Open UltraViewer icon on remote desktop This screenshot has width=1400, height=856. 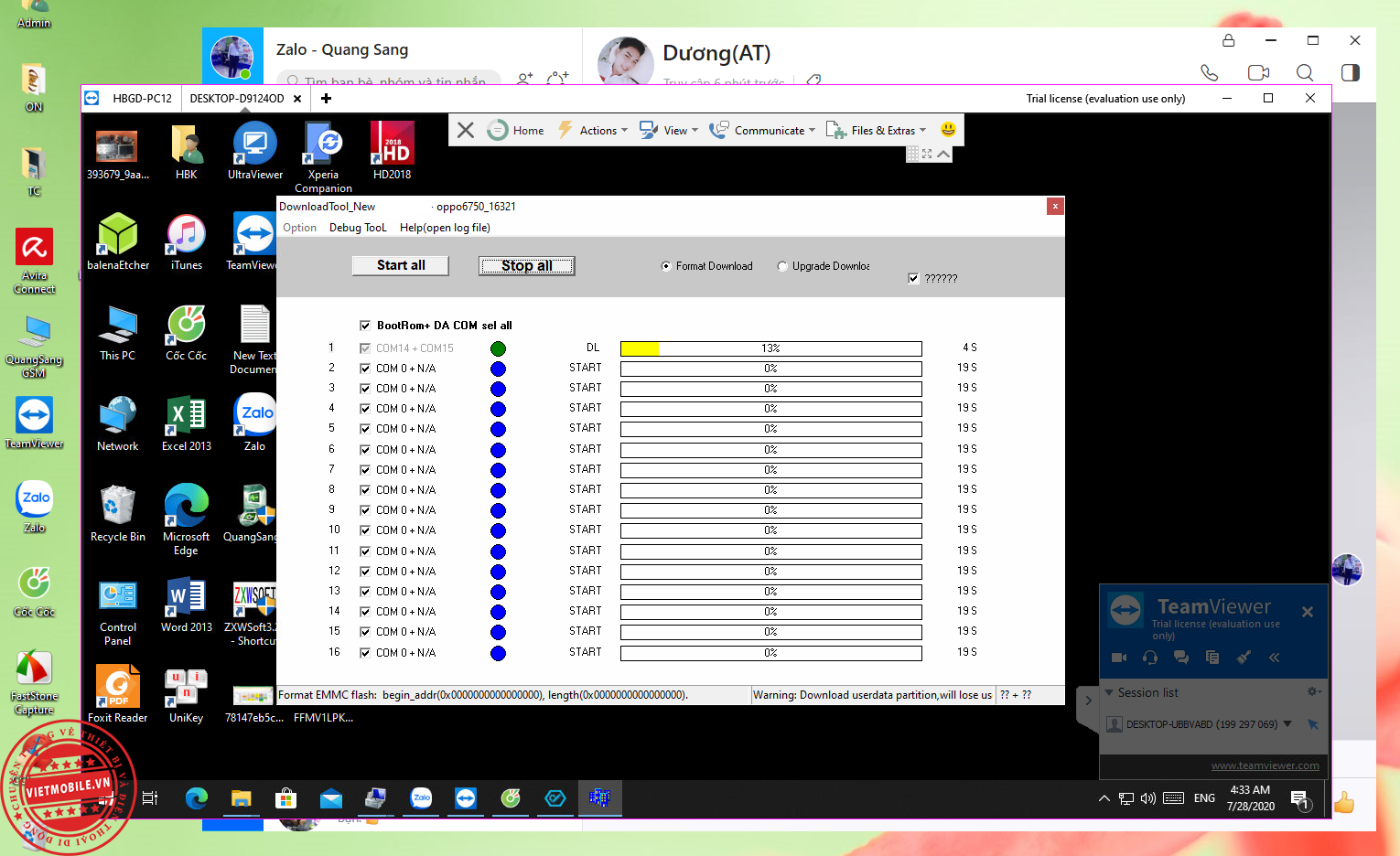click(x=255, y=151)
